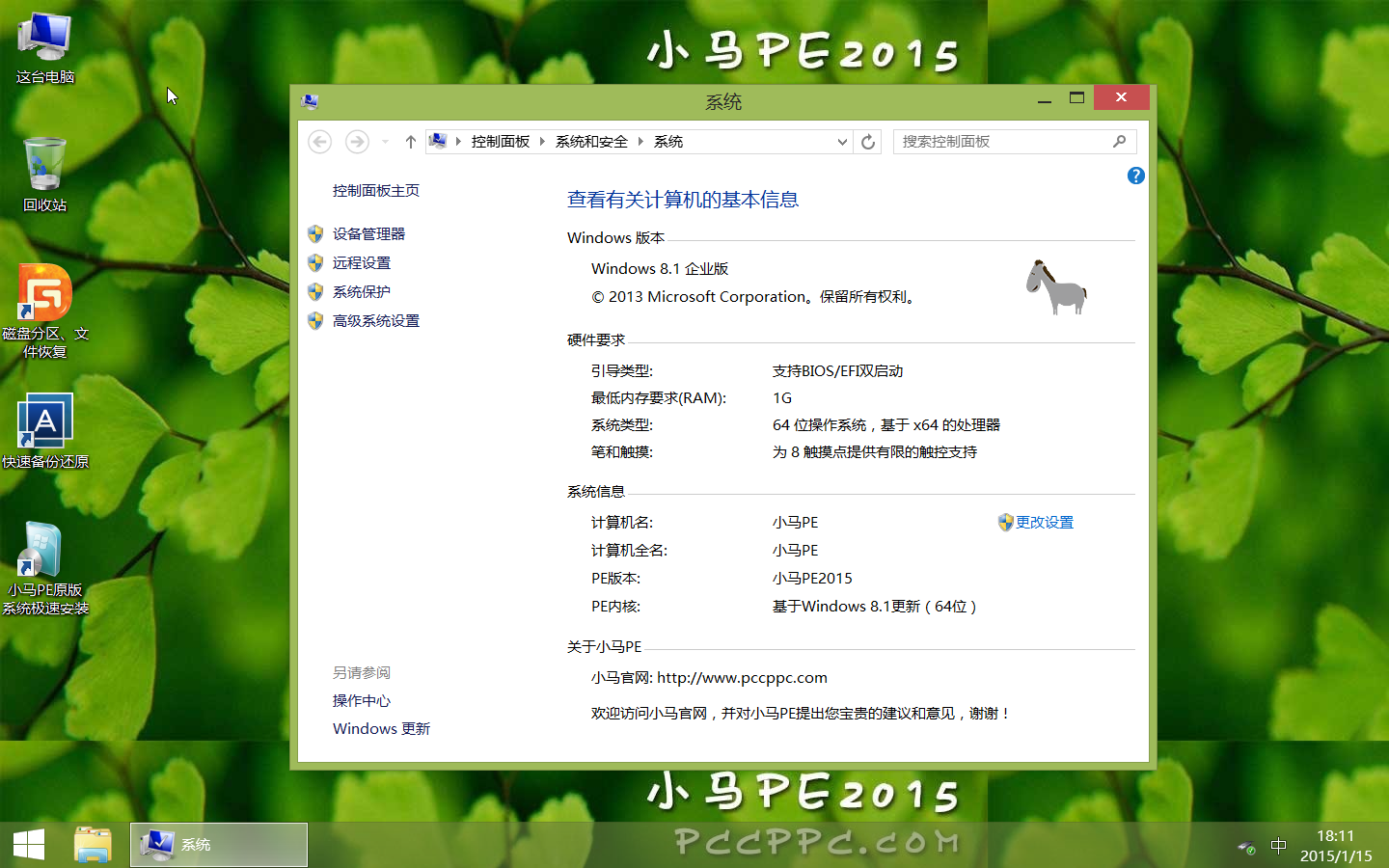Image resolution: width=1389 pixels, height=868 pixels.
Task: Expand the chevron before 控制面板 breadcrumb
Action: pyautogui.click(x=458, y=142)
